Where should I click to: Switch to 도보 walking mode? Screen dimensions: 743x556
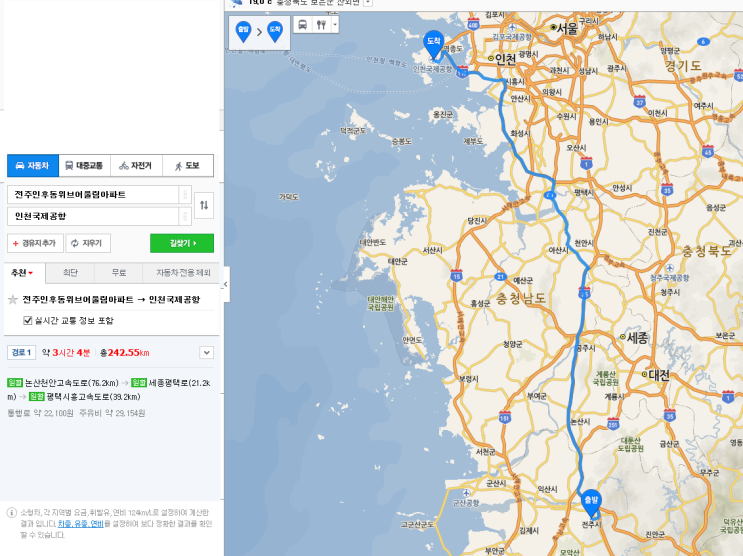click(x=188, y=165)
